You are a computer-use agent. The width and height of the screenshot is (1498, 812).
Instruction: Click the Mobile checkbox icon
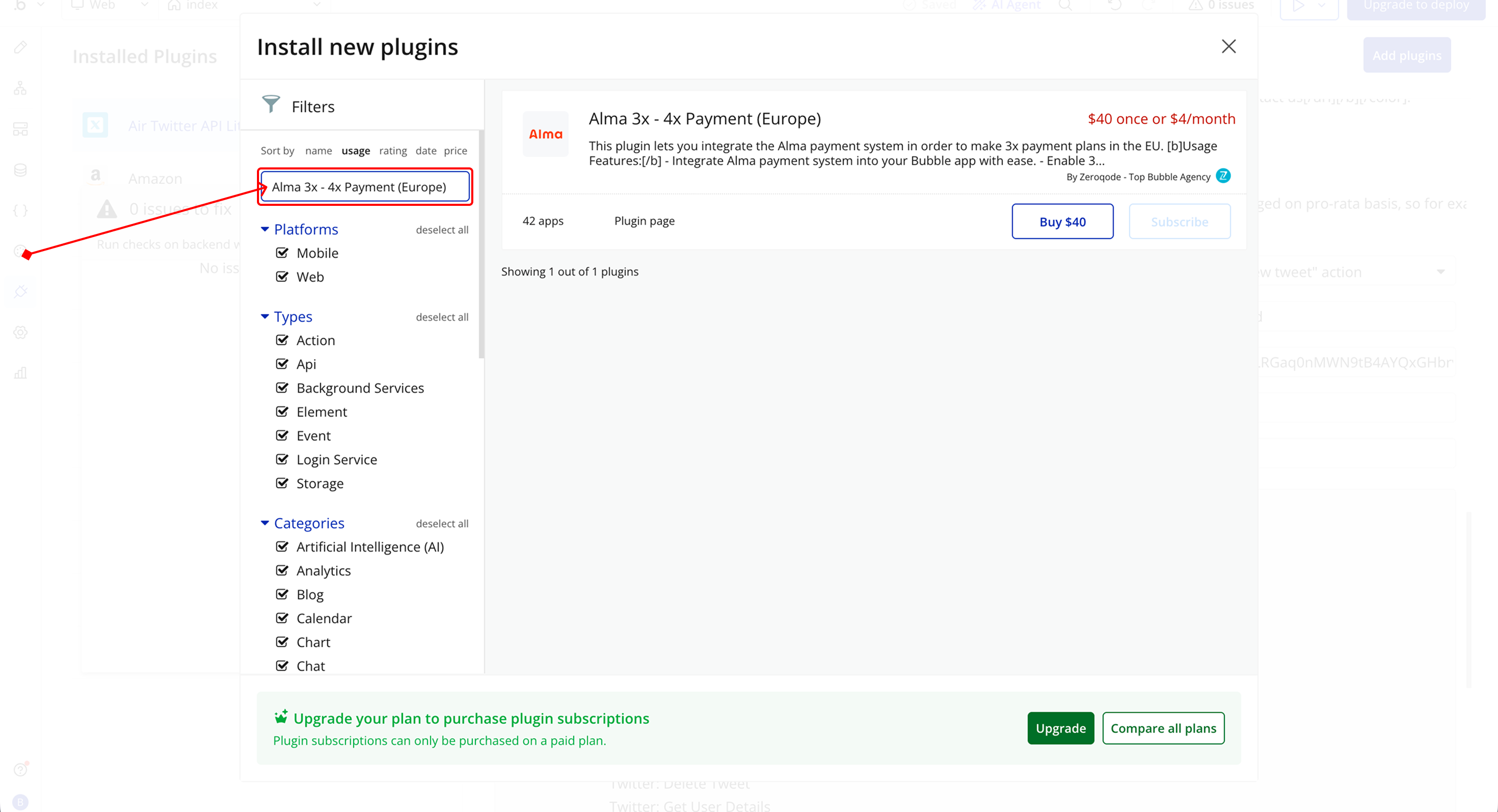(x=282, y=253)
